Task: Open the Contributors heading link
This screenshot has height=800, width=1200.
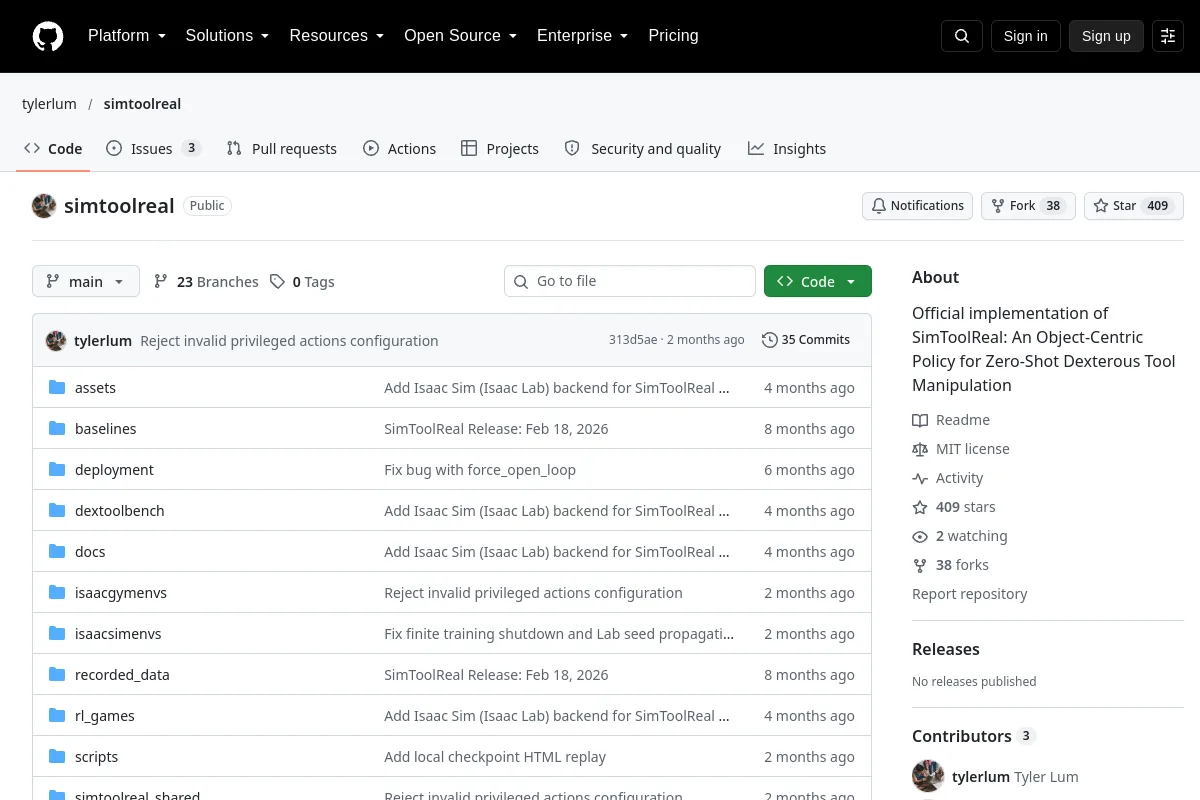Action: 974,736
